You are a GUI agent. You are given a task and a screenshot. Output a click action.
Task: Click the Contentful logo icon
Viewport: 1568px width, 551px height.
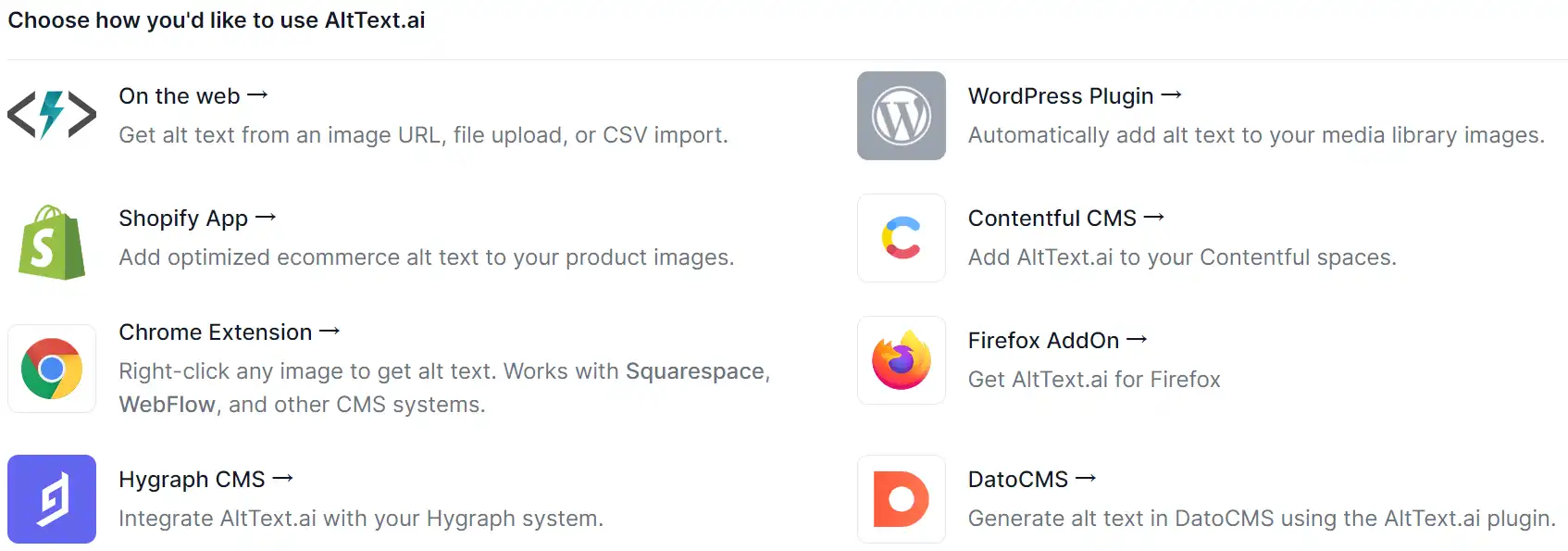902,238
